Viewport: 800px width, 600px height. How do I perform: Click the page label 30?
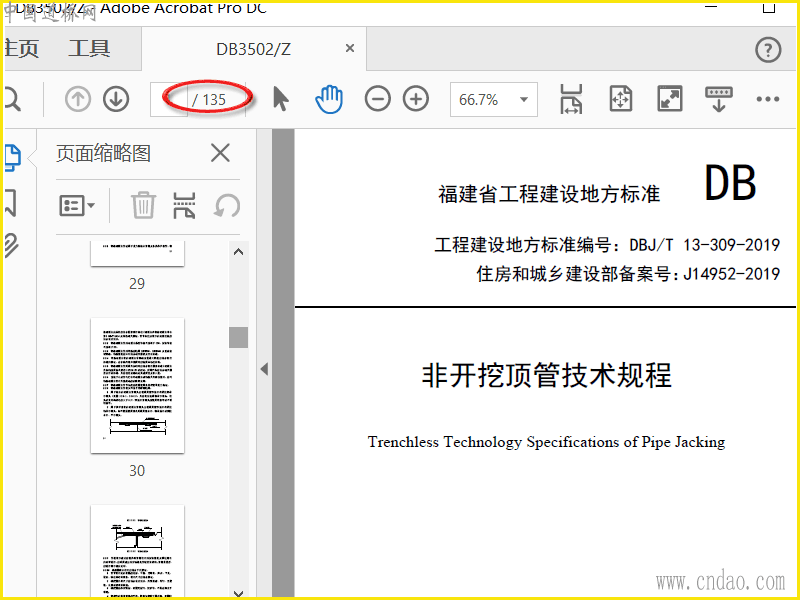tap(137, 470)
